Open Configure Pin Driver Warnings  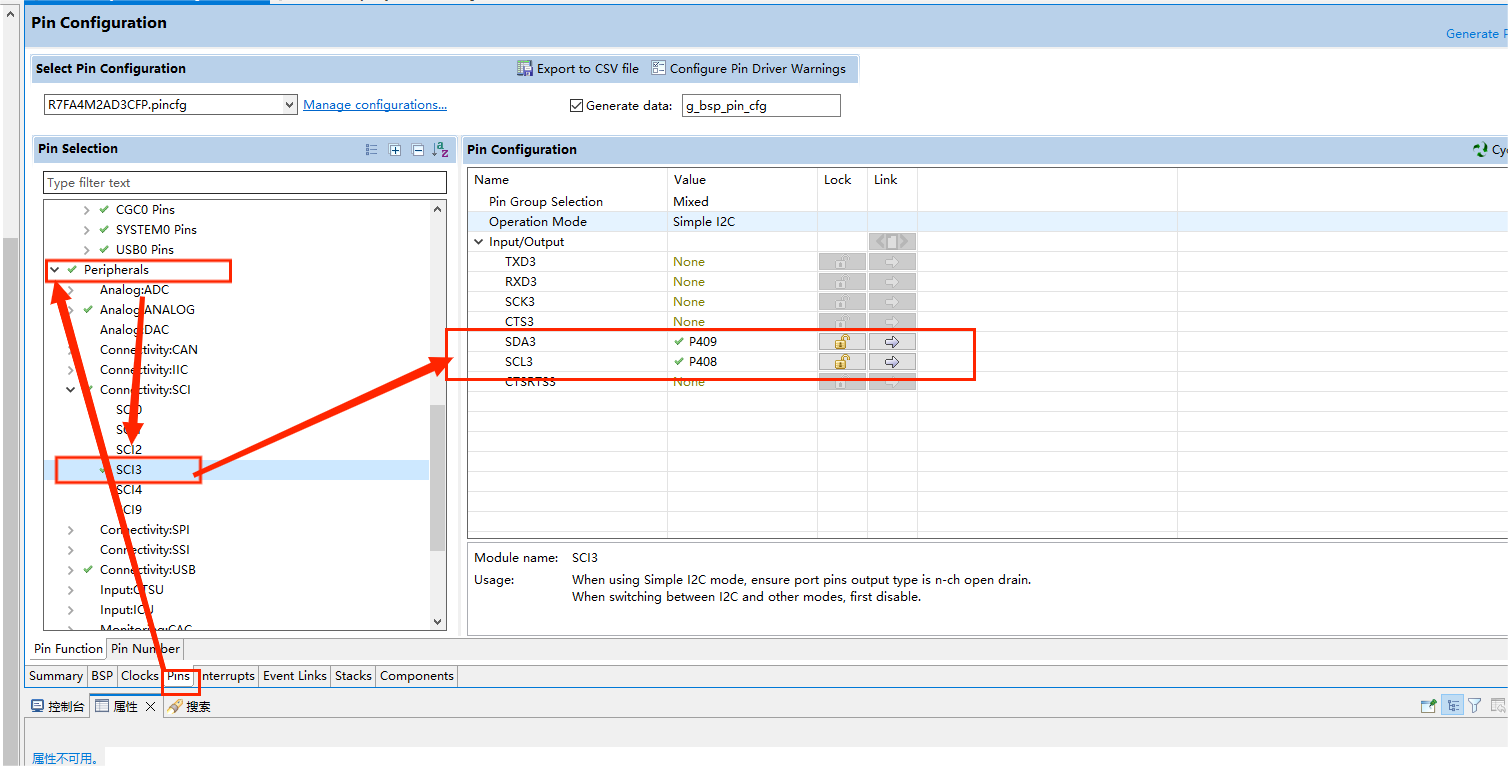point(748,68)
